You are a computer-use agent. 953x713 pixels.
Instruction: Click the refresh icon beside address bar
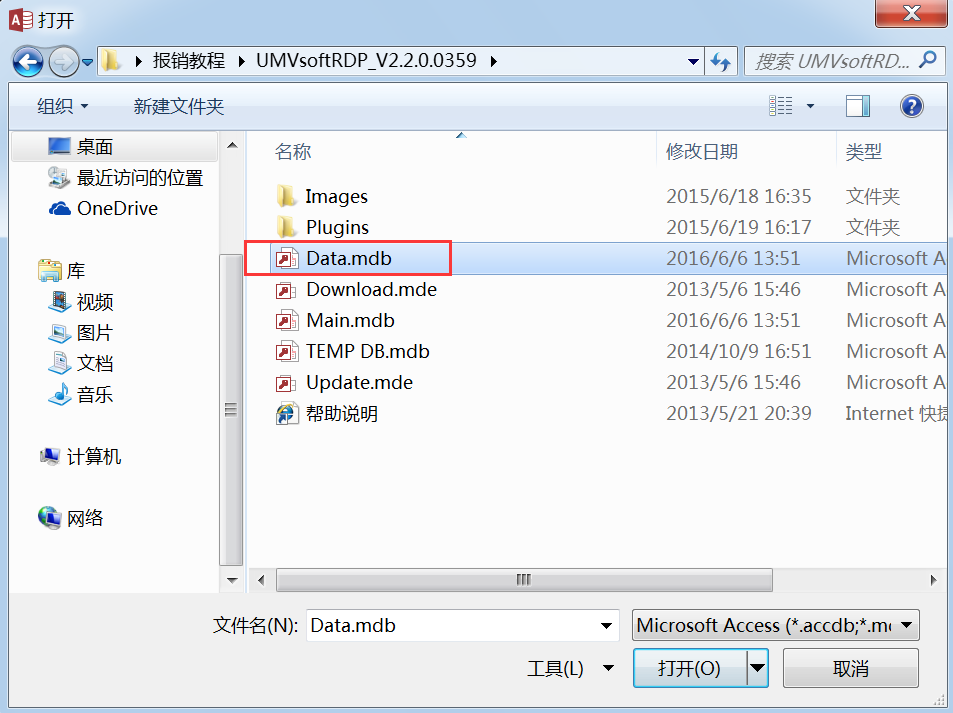721,61
